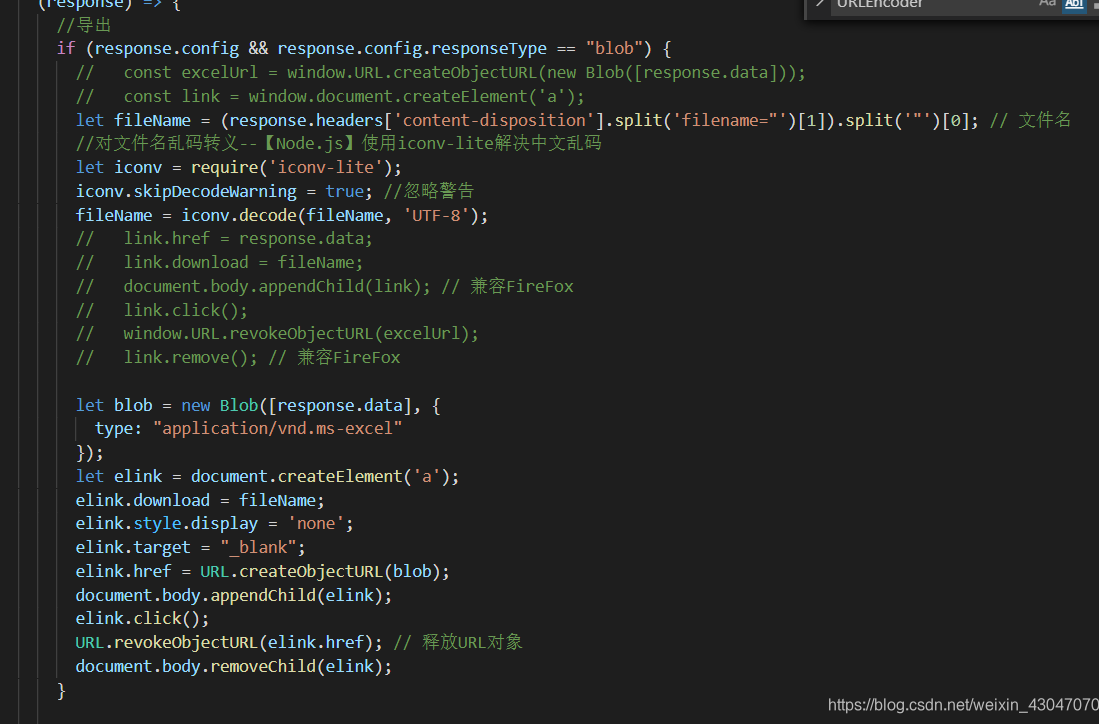
Task: Click "URL.createObjectURL(blob)" in the elink.href line
Action: (320, 571)
